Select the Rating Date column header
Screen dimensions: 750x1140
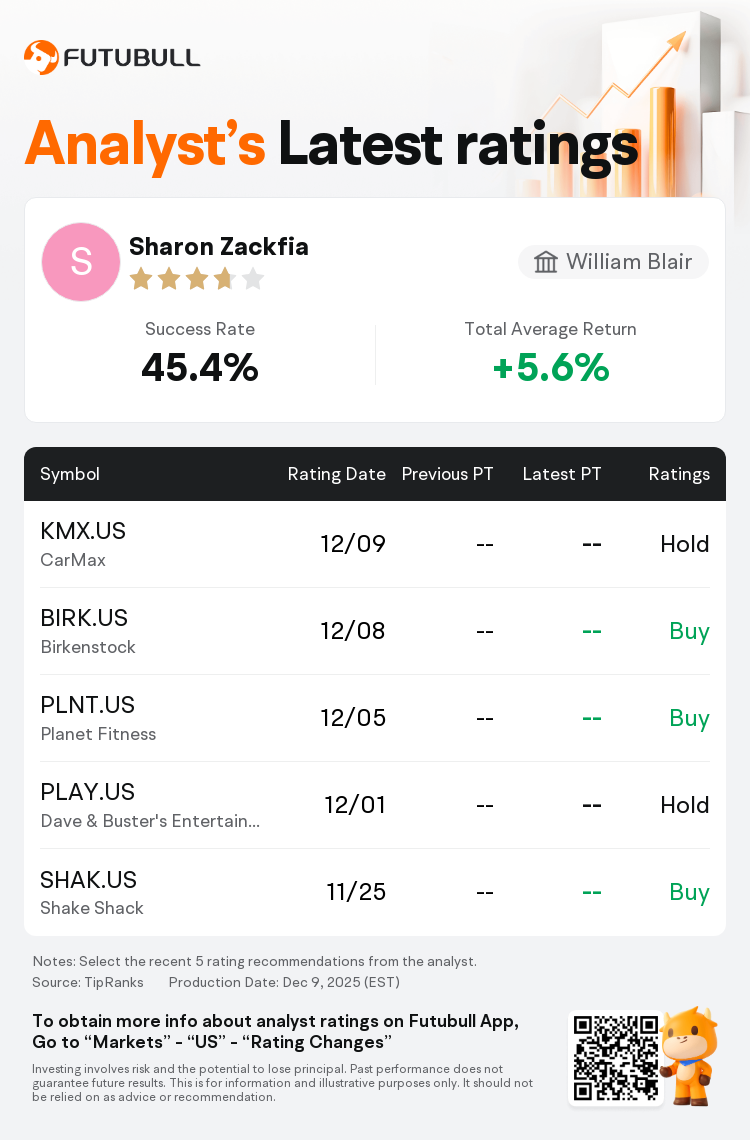336,474
